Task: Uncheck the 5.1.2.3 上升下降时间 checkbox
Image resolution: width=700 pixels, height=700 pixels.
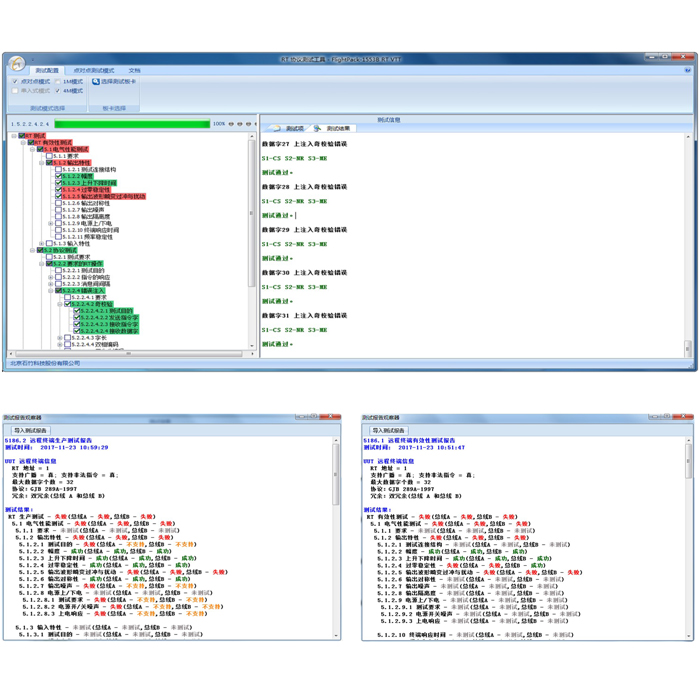Action: coord(58,183)
